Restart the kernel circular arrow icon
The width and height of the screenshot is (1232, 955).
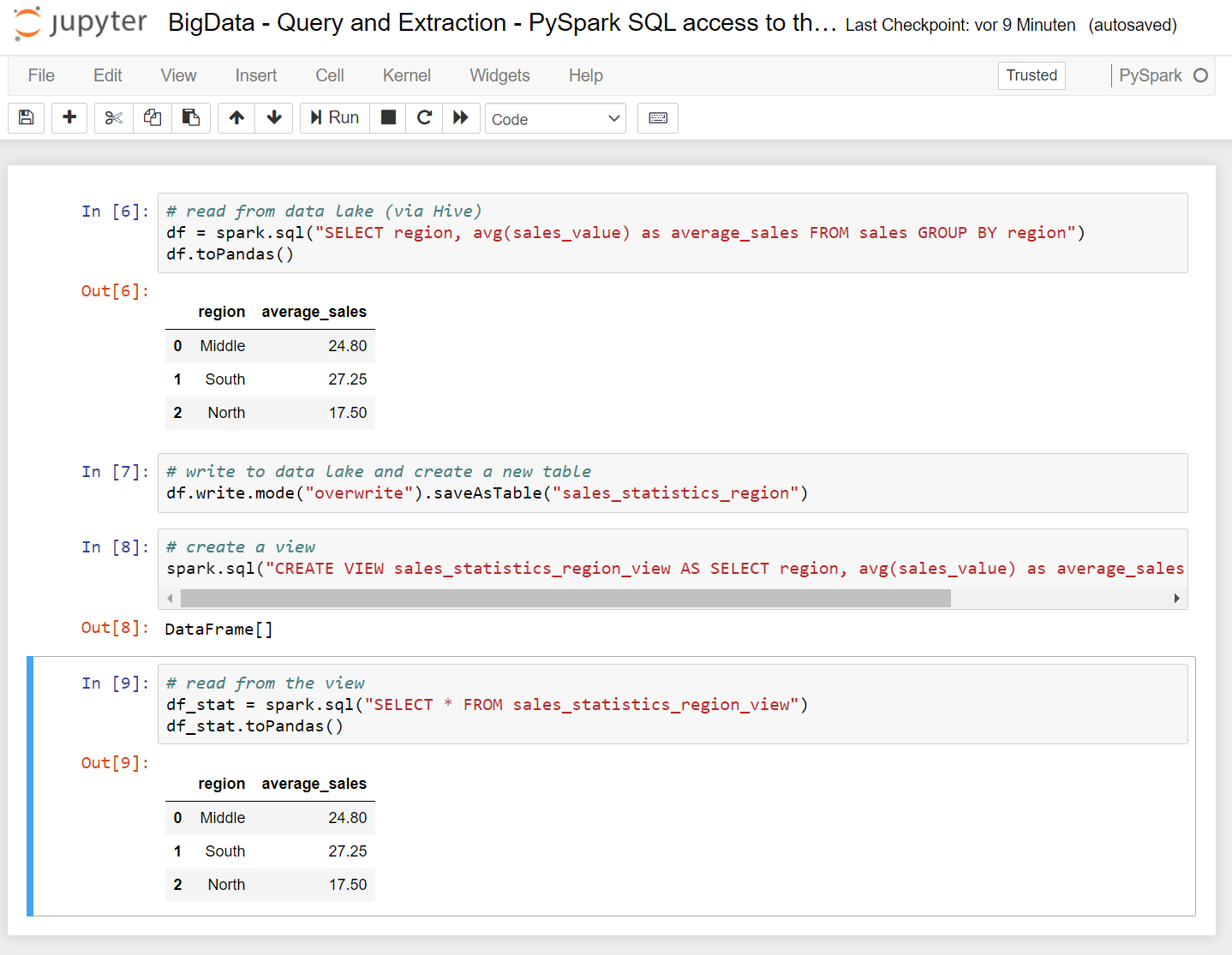[424, 118]
